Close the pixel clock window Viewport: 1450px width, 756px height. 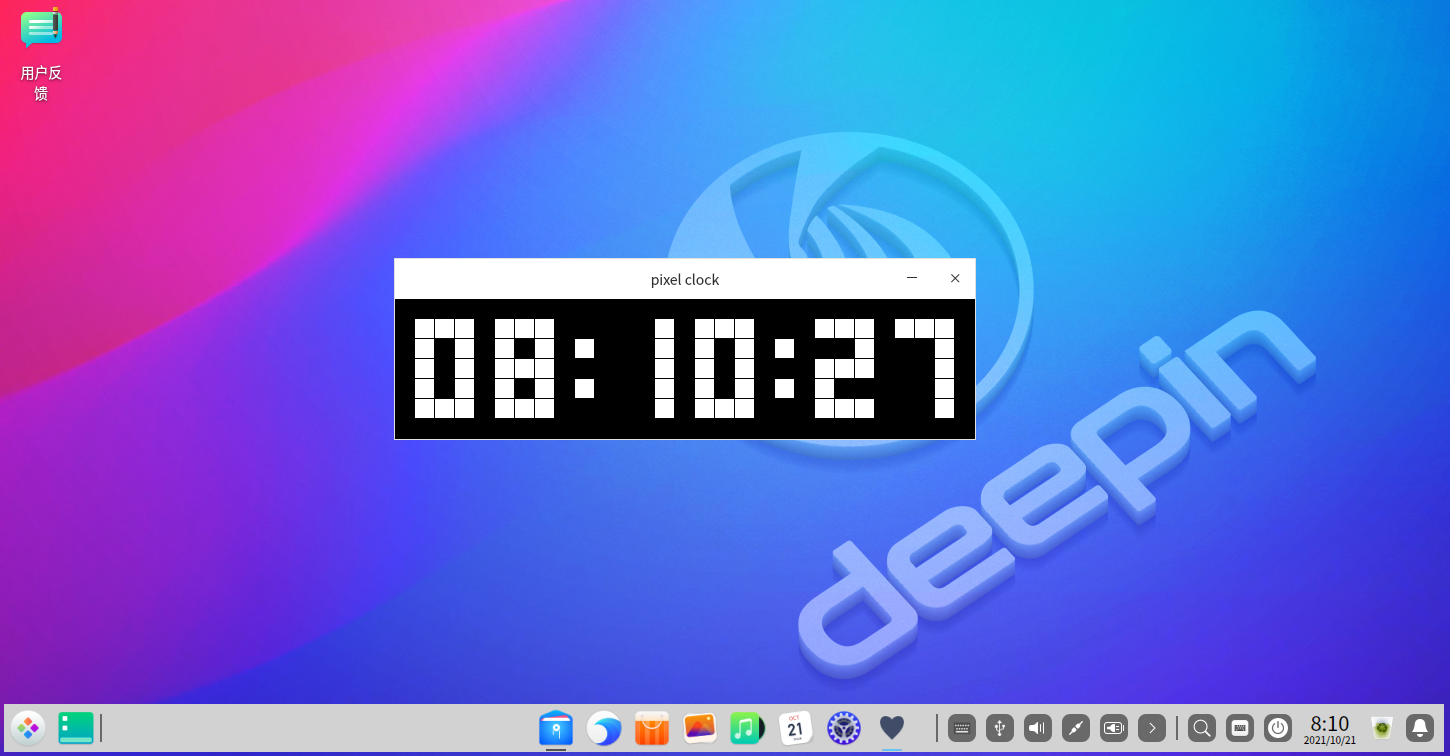(955, 278)
